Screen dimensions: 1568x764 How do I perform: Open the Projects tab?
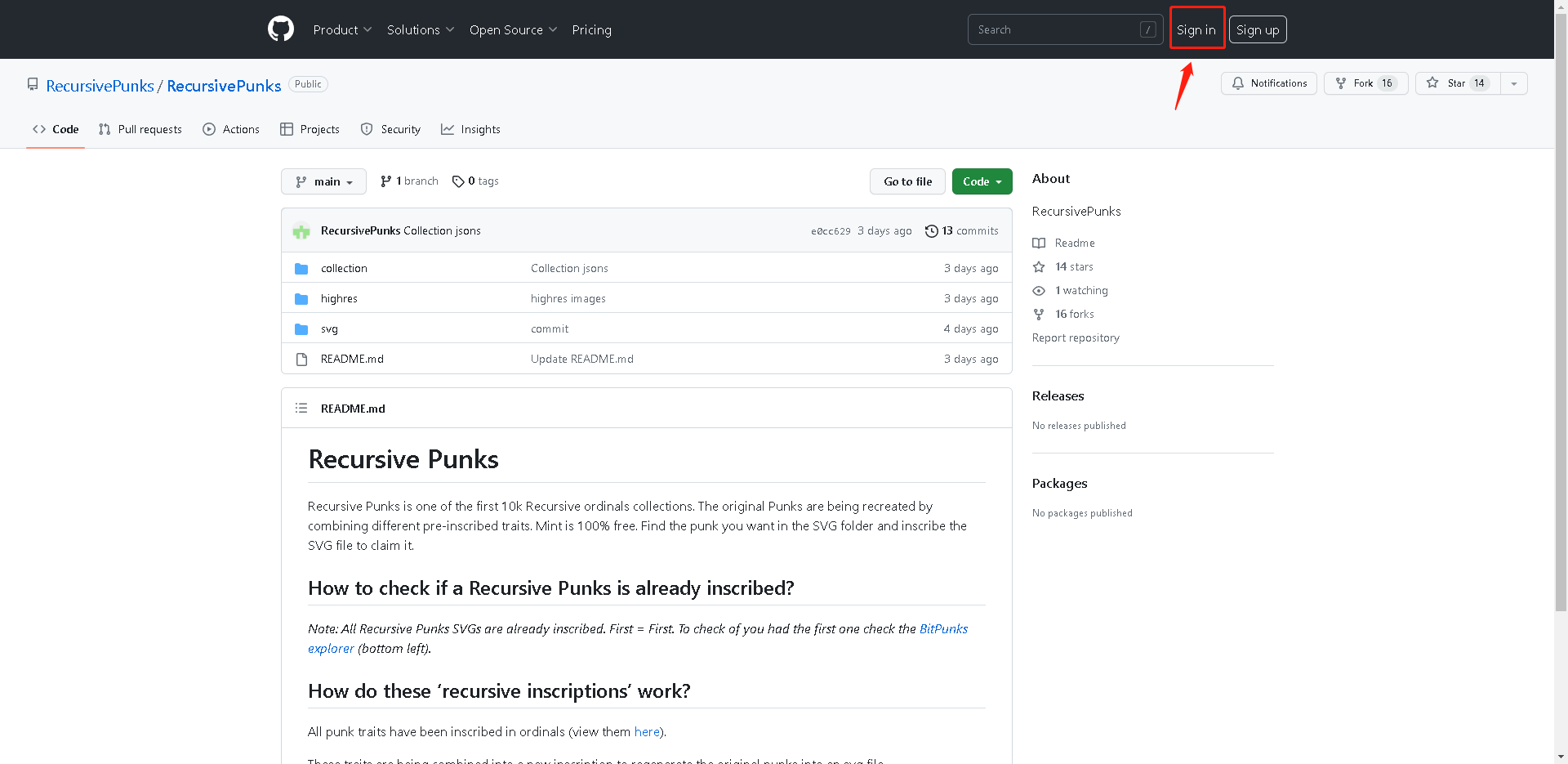point(310,129)
